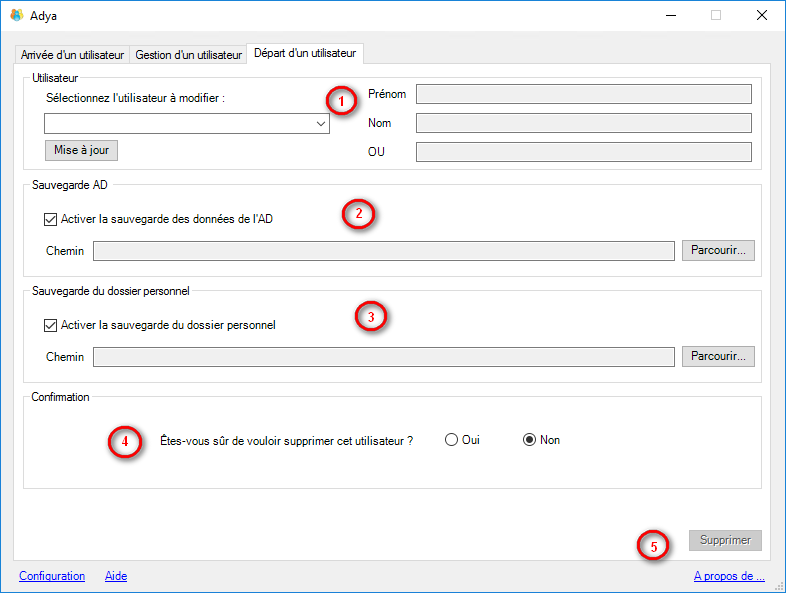Browse for the personal folder backup path
This screenshot has width=786, height=593.
tap(718, 356)
